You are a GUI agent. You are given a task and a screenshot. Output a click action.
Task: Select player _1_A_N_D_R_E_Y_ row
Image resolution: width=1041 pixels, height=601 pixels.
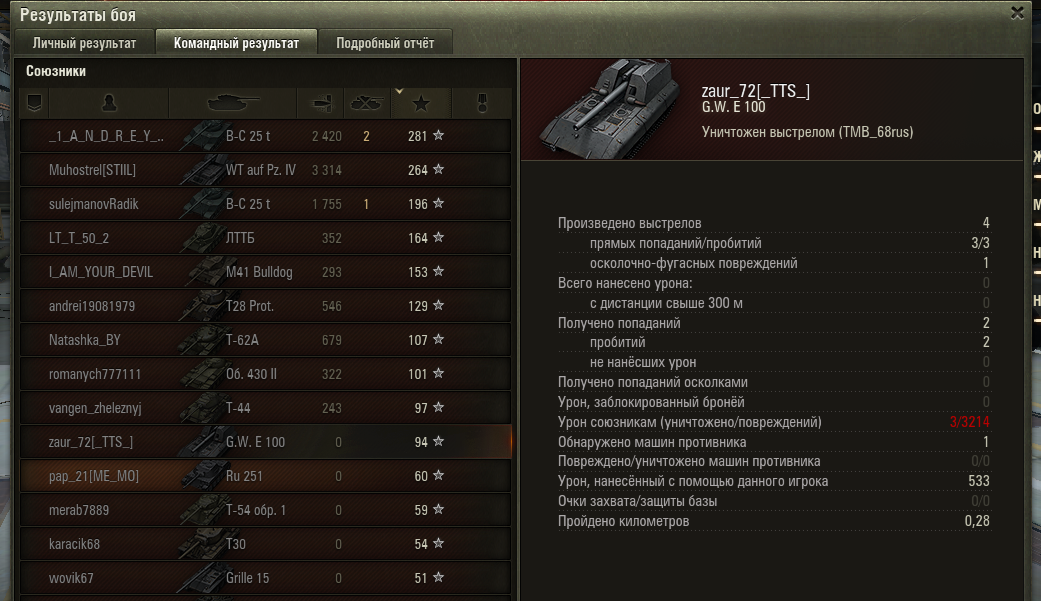click(266, 136)
